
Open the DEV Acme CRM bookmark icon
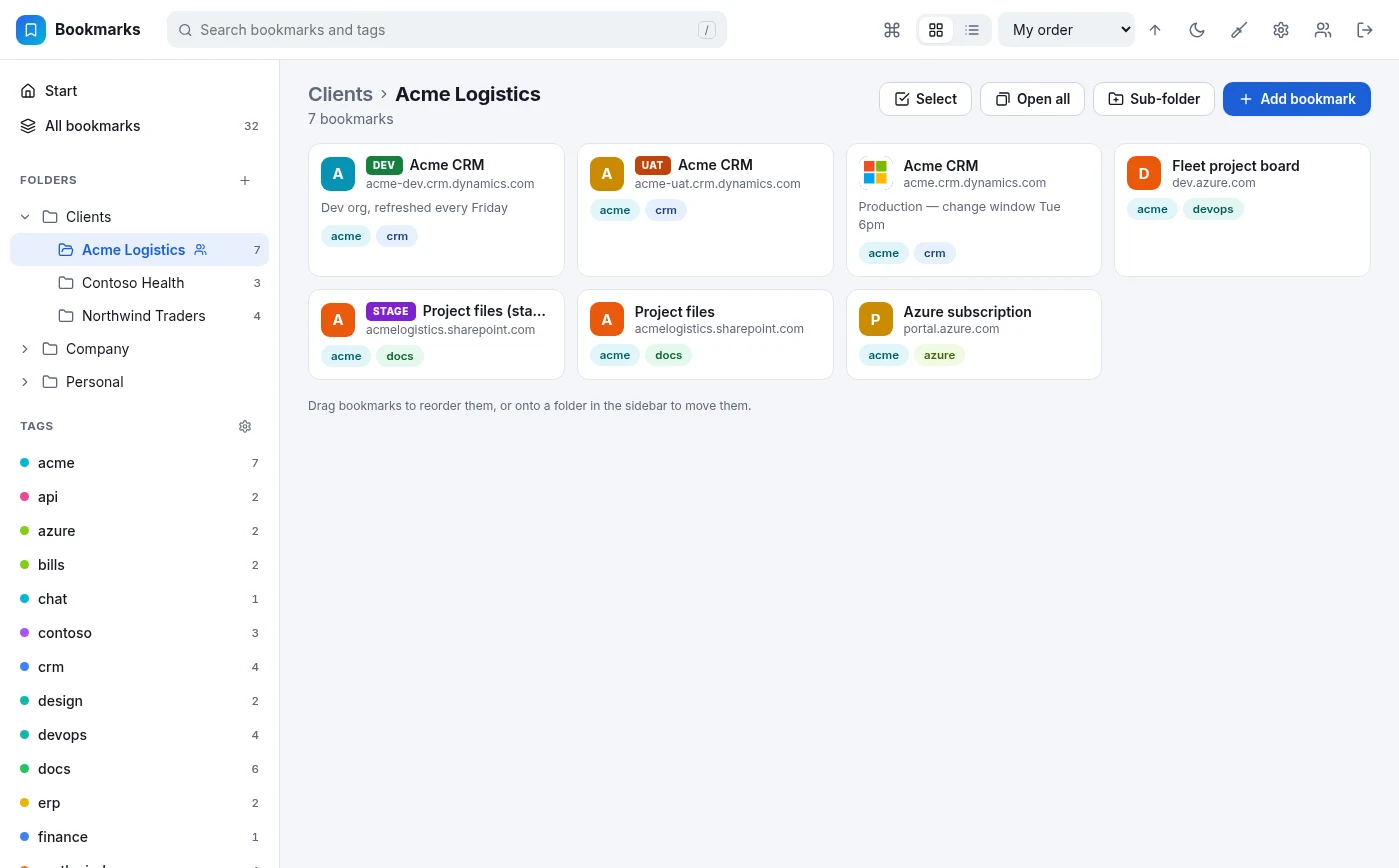click(x=338, y=174)
